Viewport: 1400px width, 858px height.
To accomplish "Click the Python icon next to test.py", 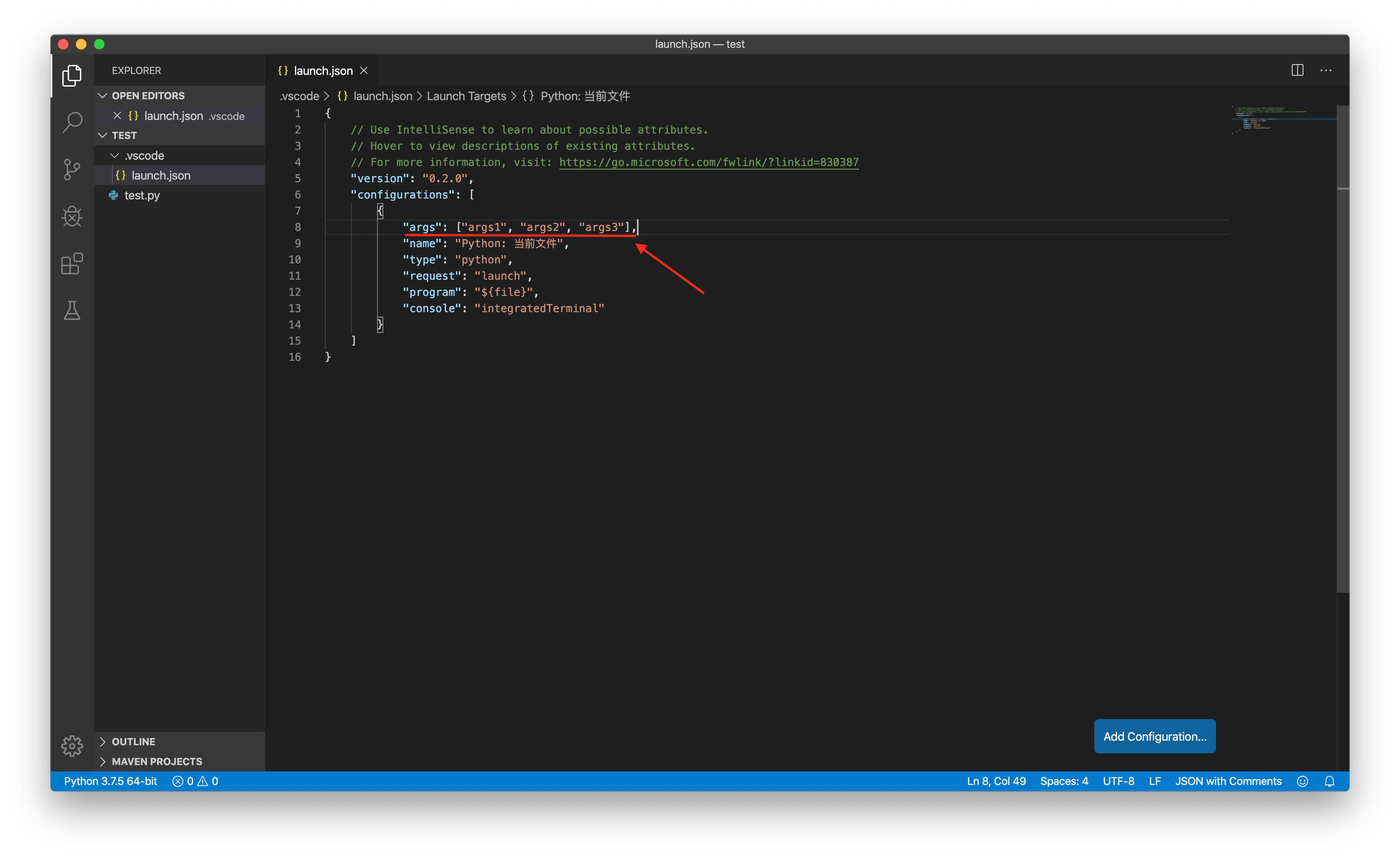I will pos(114,195).
